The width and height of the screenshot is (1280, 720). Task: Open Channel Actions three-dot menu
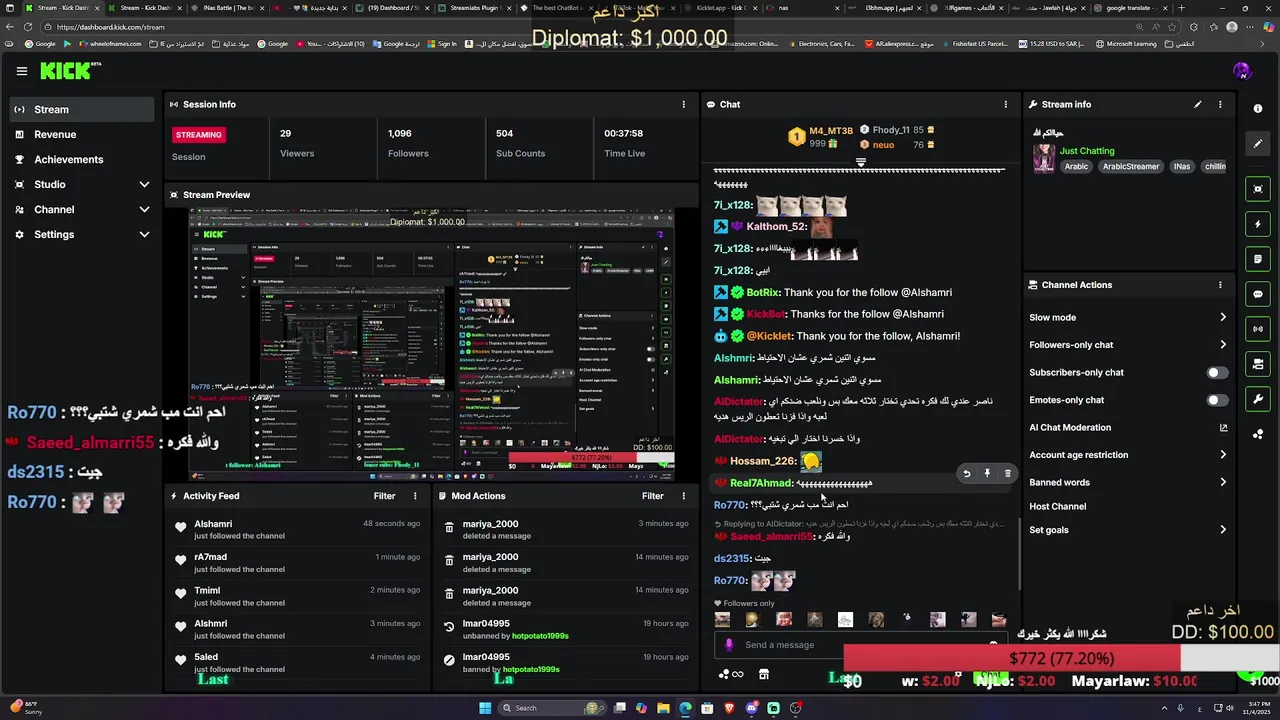coord(1220,285)
